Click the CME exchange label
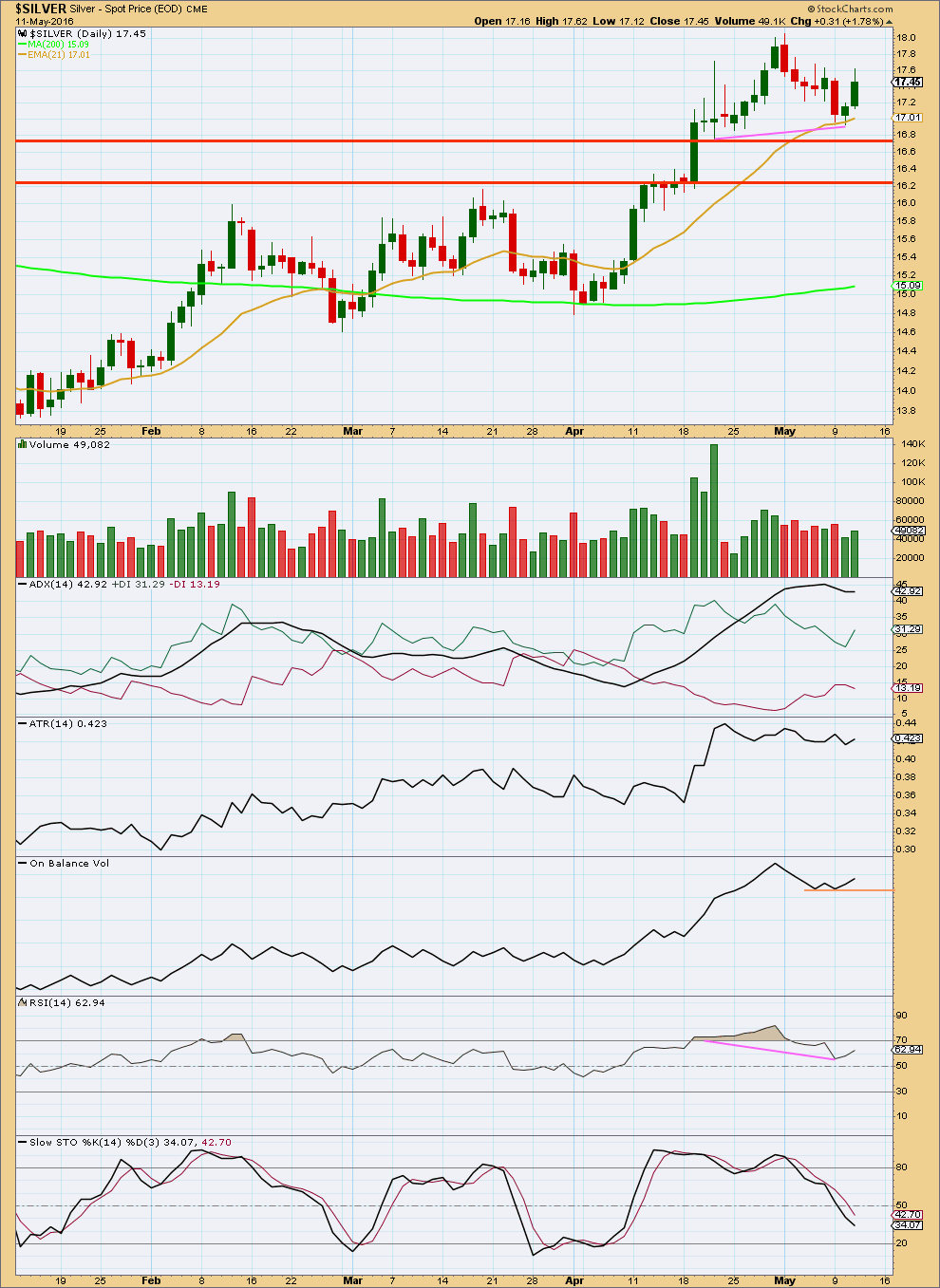The height and width of the screenshot is (1288, 940). click(x=197, y=9)
